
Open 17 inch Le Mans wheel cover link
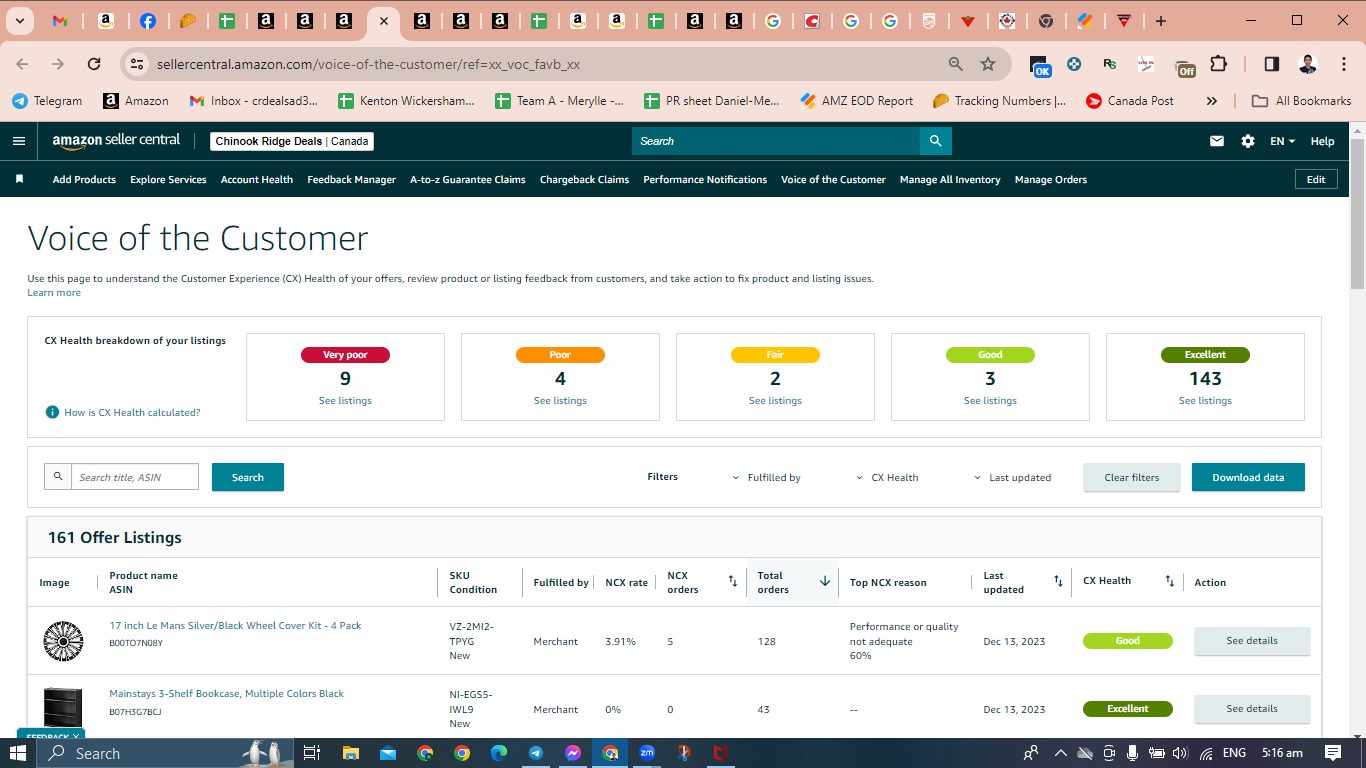click(x=235, y=626)
